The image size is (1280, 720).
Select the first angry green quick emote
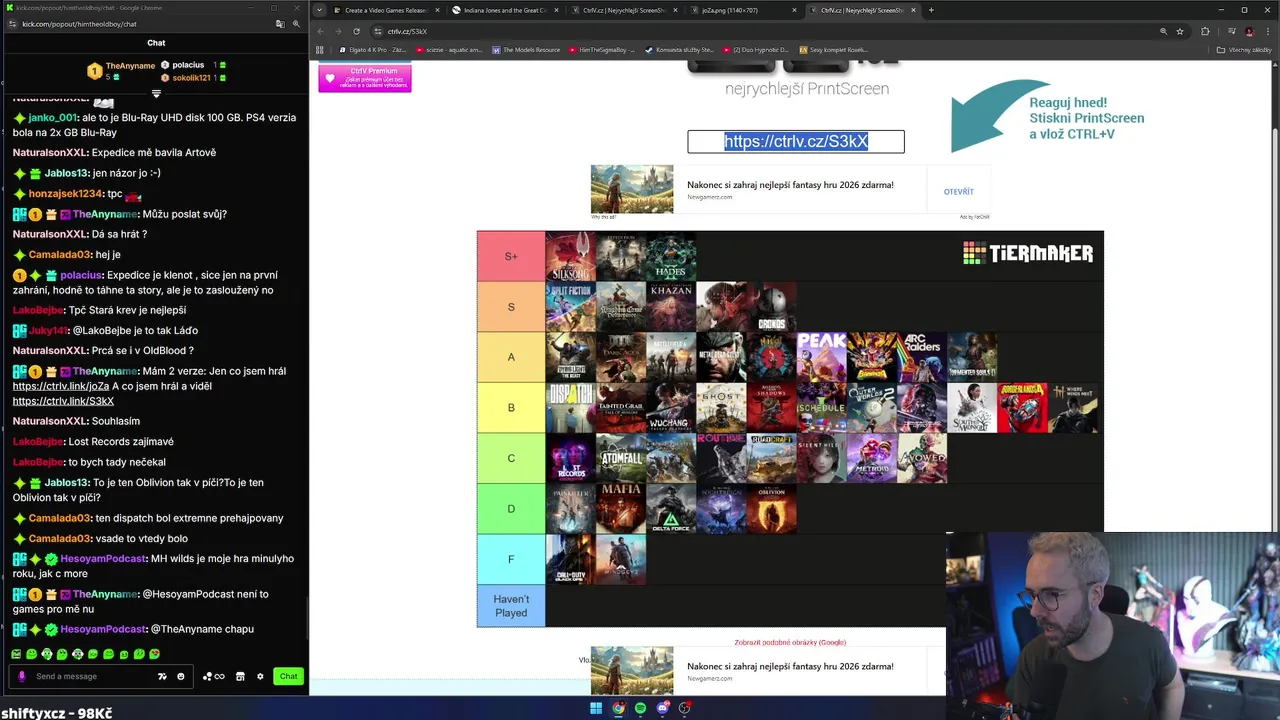(16, 654)
